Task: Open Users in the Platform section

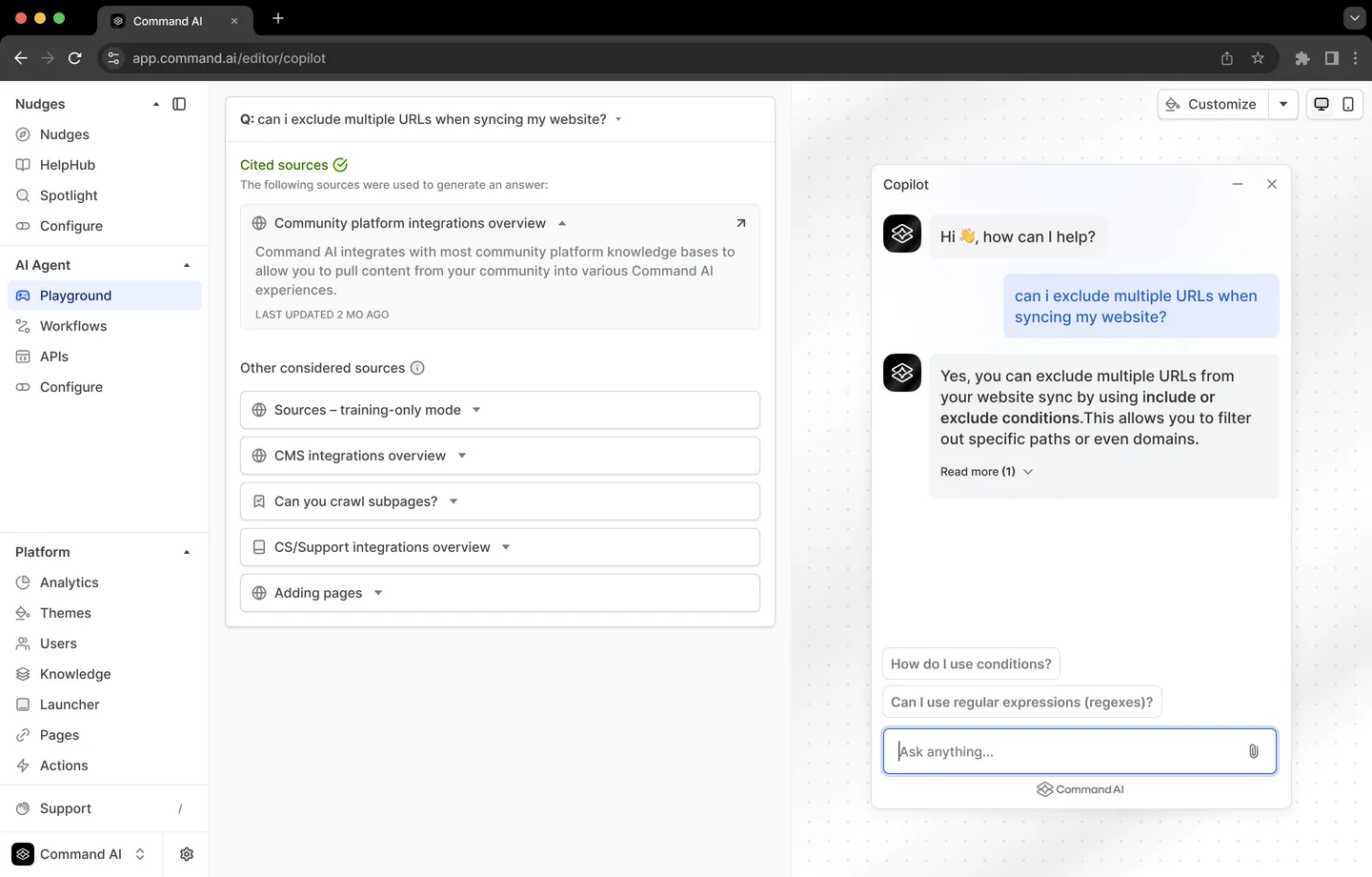Action: (x=105, y=643)
